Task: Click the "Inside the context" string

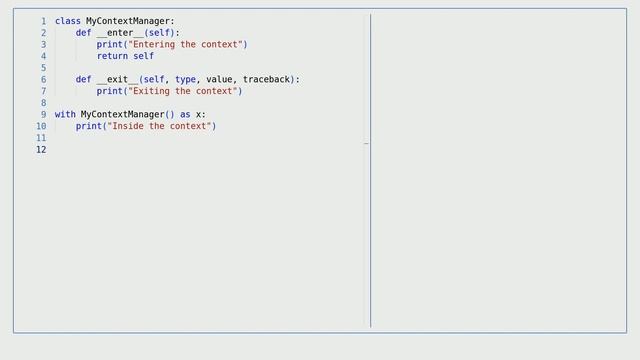Action: pyautogui.click(x=159, y=126)
